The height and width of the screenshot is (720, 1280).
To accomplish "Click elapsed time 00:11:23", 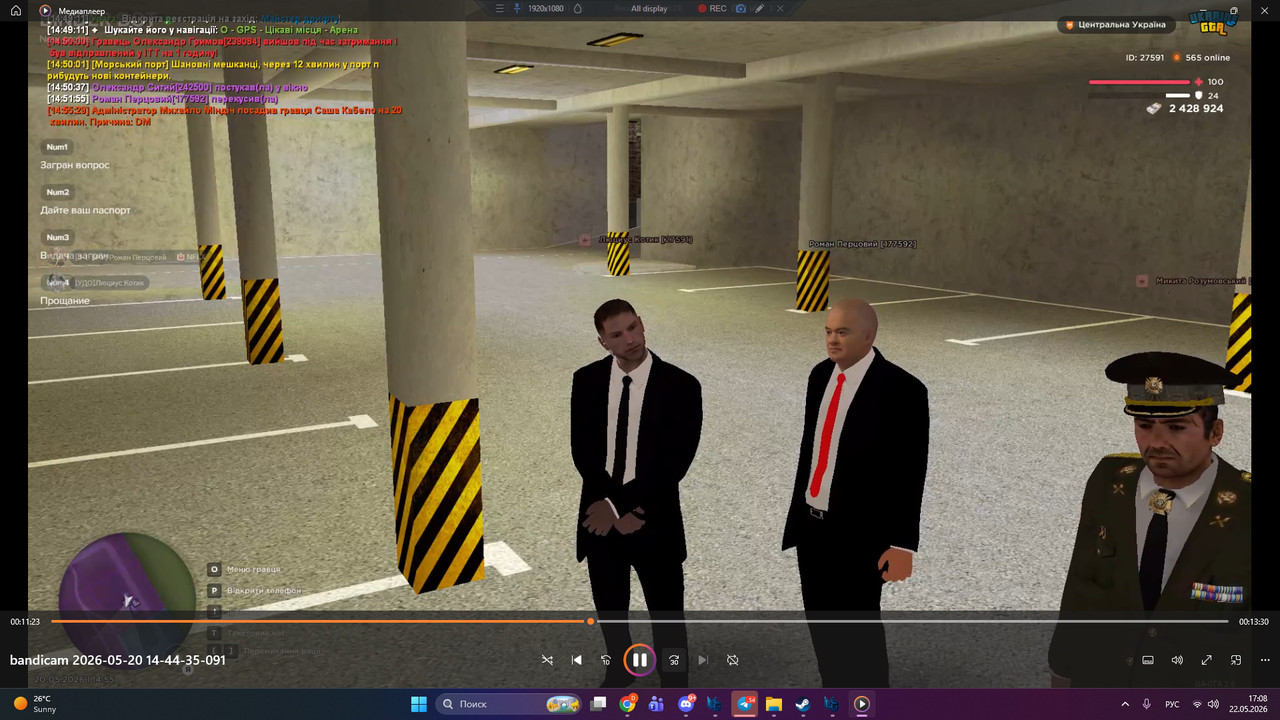I will [25, 621].
